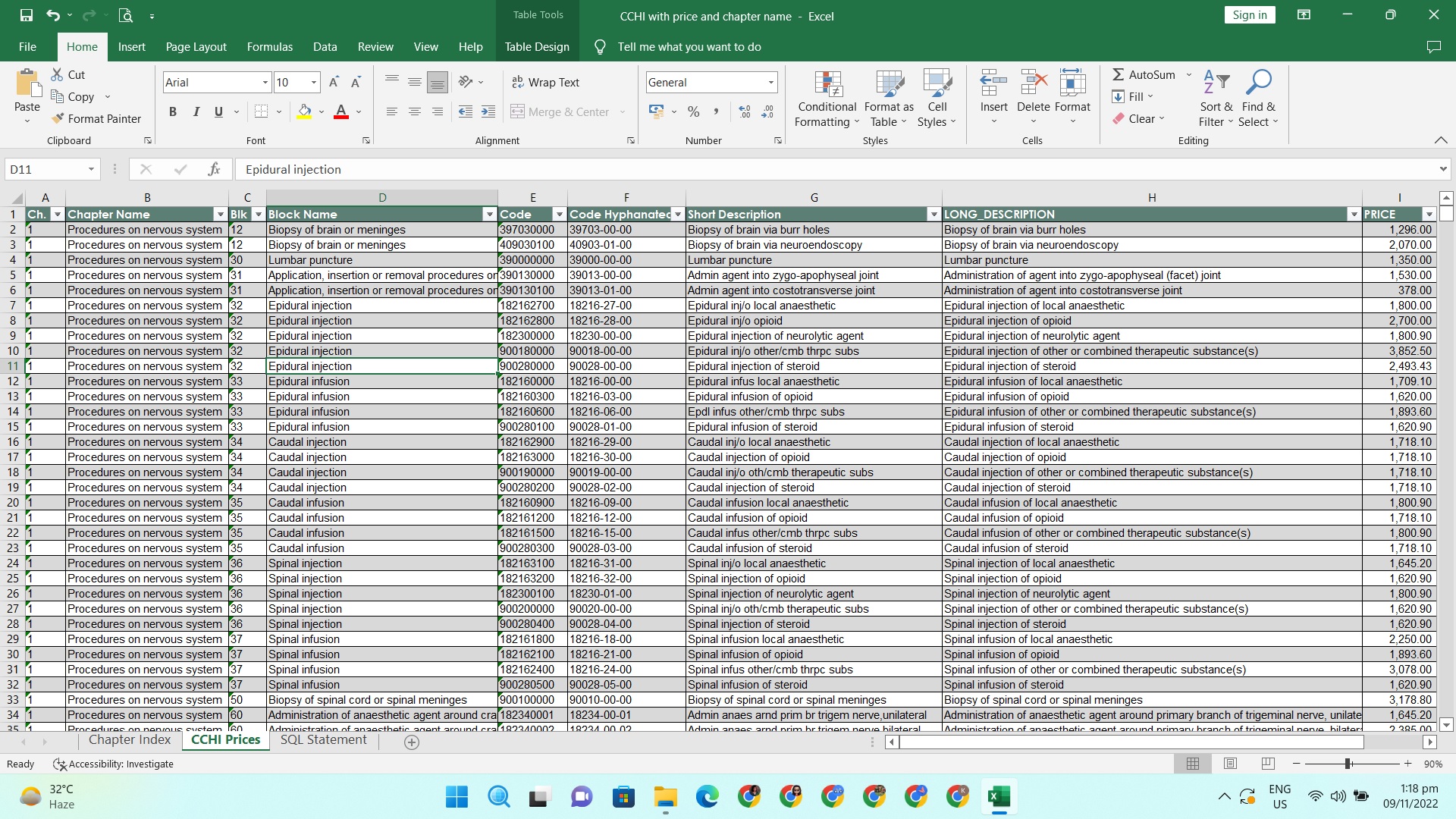Viewport: 1456px width, 819px height.
Task: Toggle Italic formatting
Action: pyautogui.click(x=196, y=111)
